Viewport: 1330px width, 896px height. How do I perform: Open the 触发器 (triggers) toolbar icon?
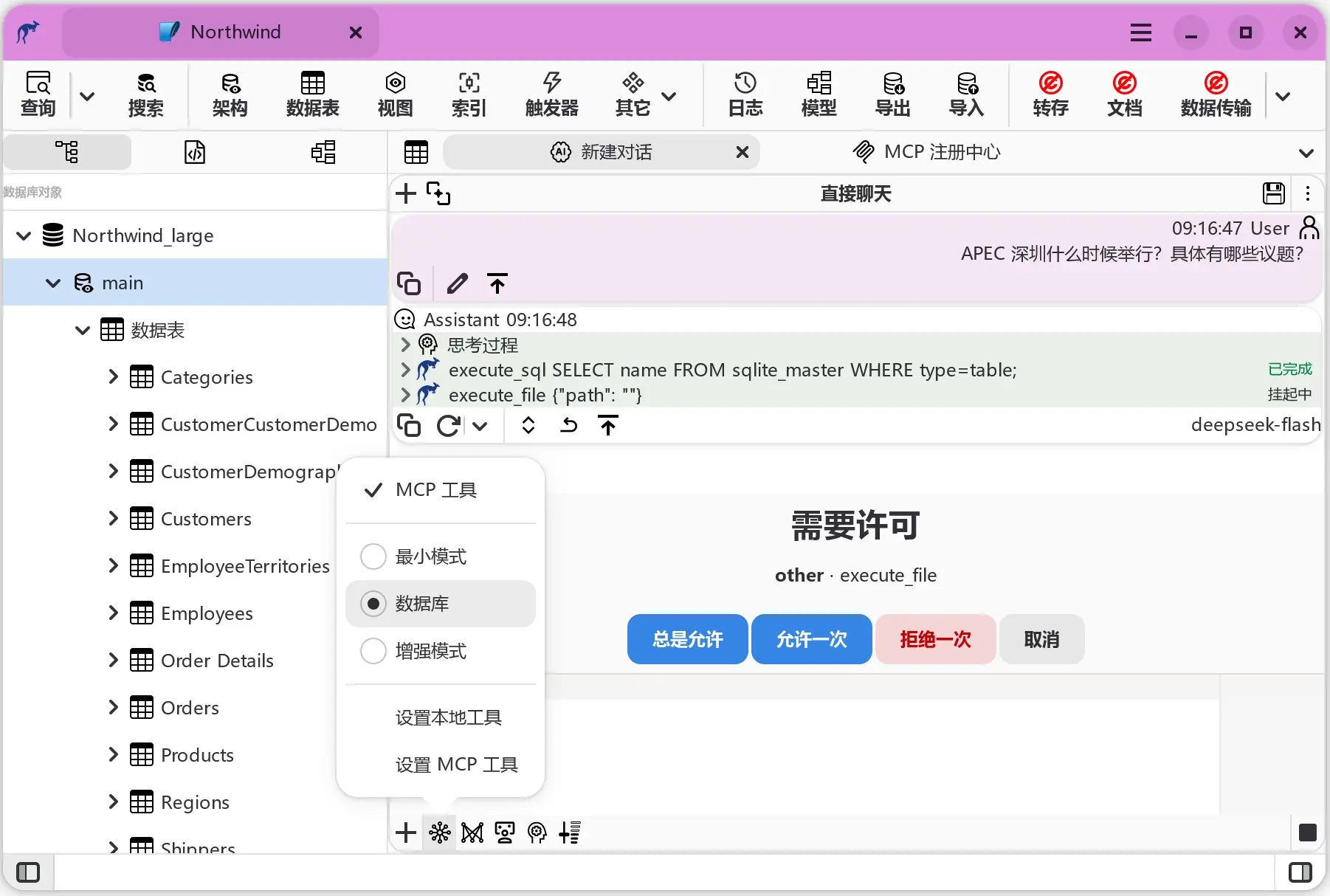pos(551,94)
